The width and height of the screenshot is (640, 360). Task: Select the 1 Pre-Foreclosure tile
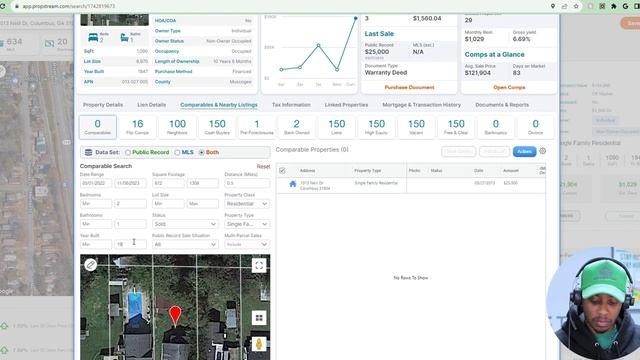257,127
